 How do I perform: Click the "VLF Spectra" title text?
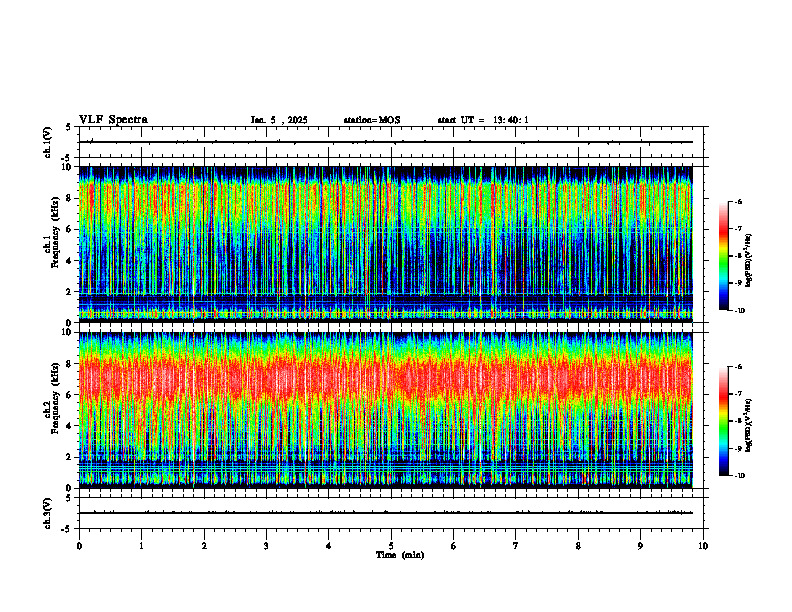pyautogui.click(x=113, y=120)
